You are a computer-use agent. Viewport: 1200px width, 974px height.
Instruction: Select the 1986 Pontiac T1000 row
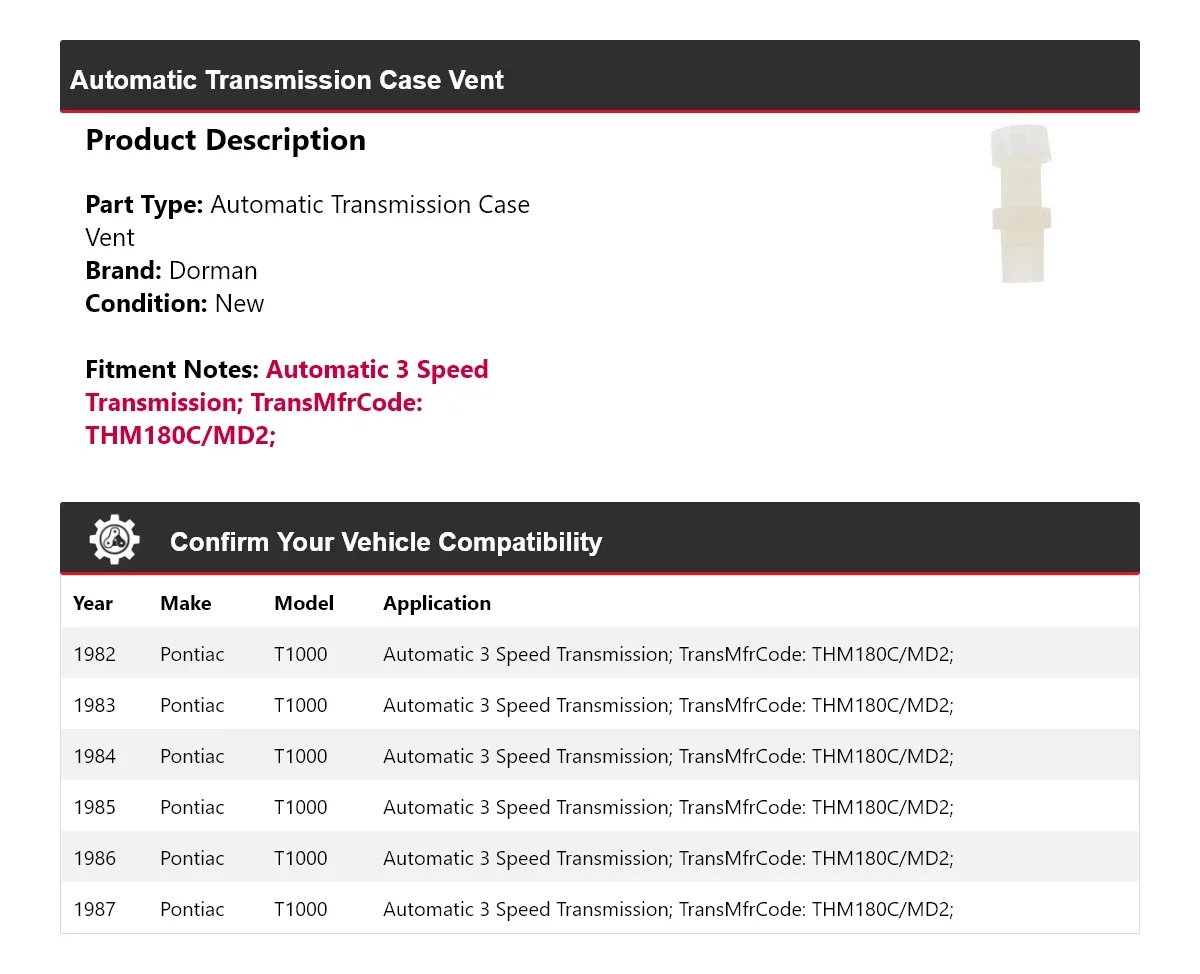(600, 858)
